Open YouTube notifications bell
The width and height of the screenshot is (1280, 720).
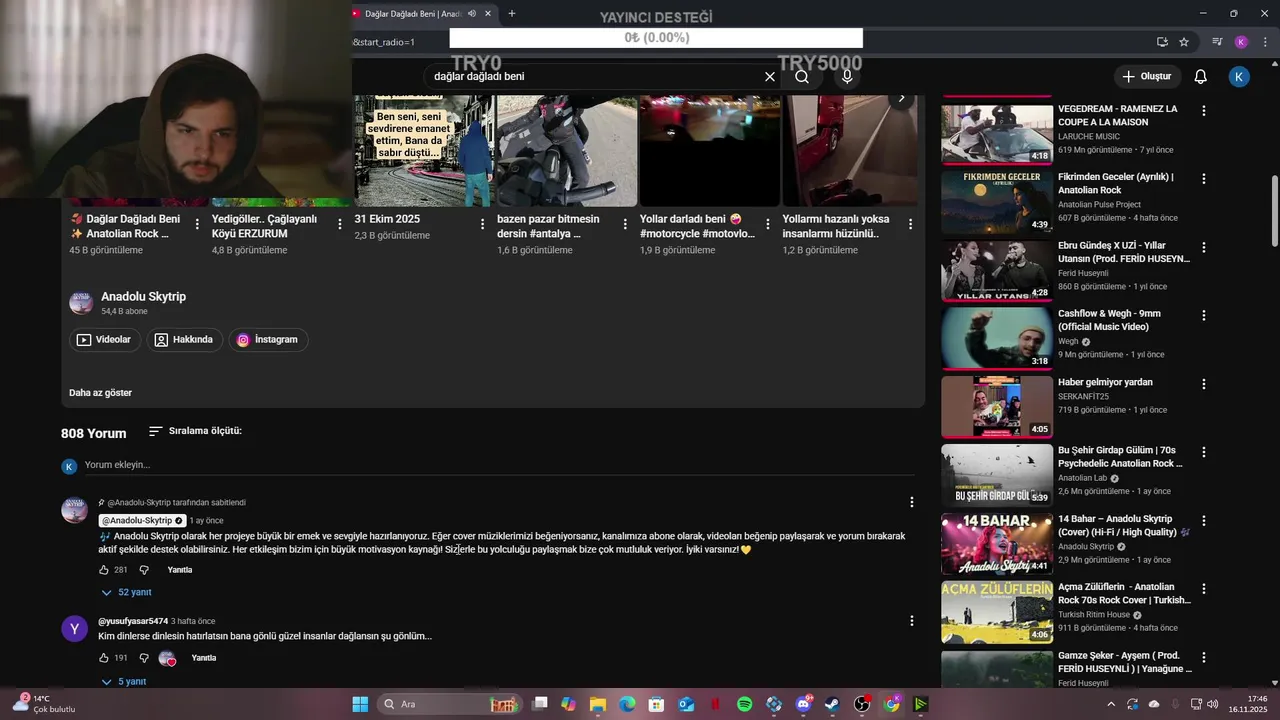click(x=1201, y=76)
